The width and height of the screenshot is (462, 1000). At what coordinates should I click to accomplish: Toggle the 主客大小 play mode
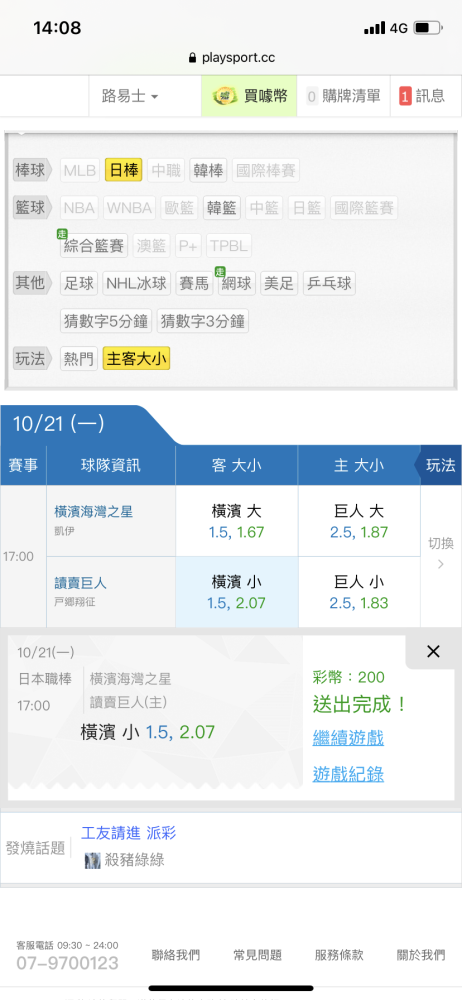click(x=137, y=359)
